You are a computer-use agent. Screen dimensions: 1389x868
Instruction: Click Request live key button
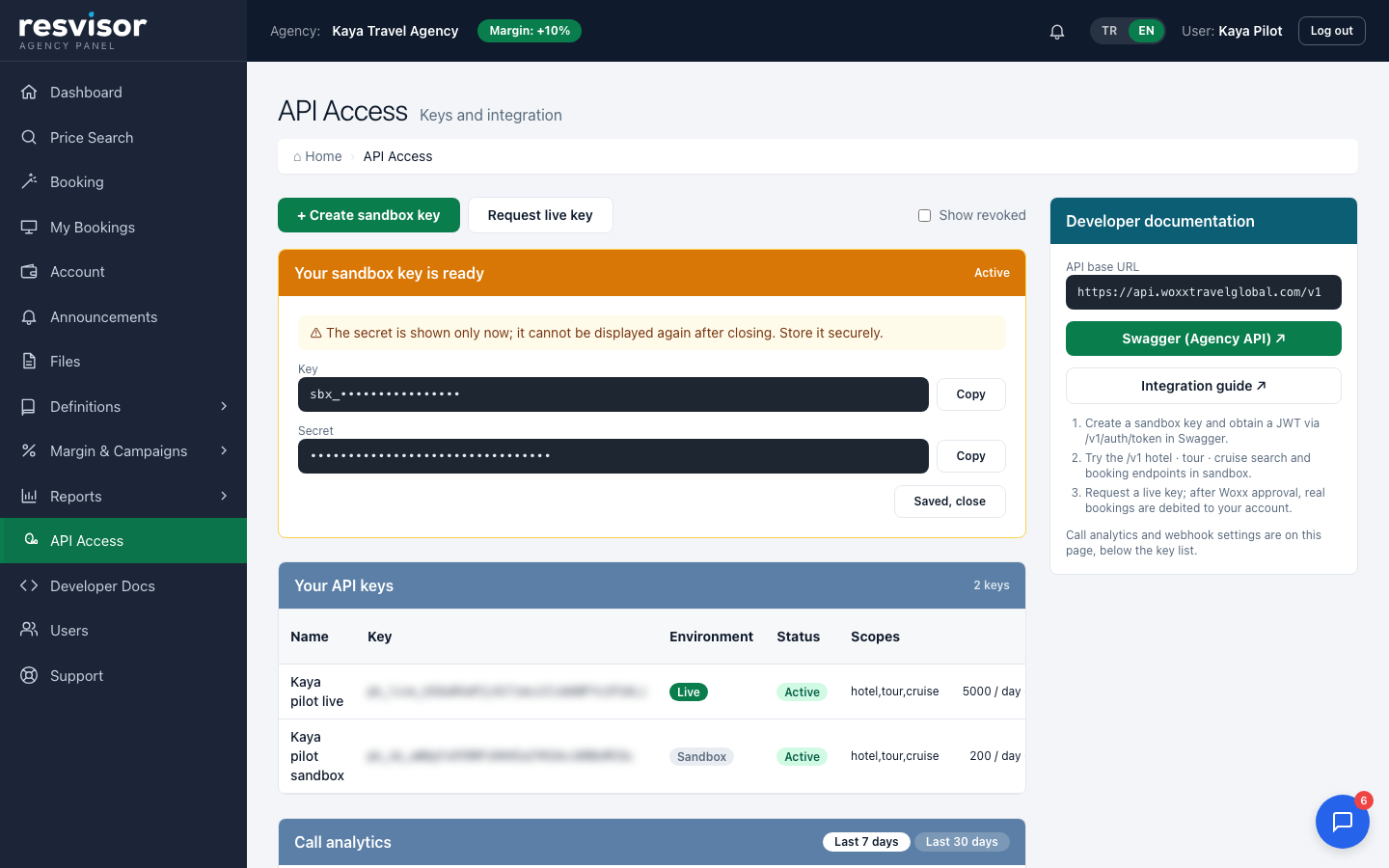point(540,215)
